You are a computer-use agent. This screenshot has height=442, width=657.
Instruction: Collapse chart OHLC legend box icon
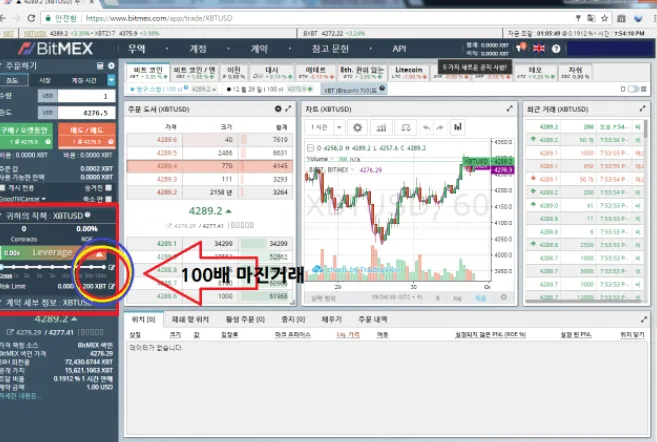(x=310, y=148)
